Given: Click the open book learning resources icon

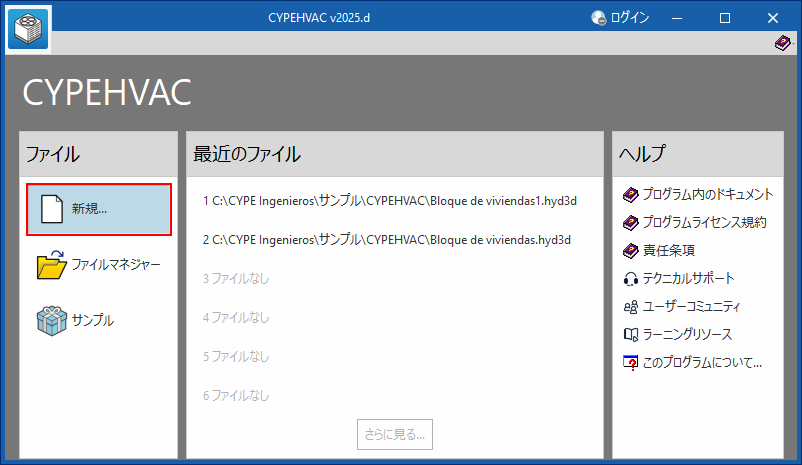Looking at the screenshot, I should click(631, 335).
